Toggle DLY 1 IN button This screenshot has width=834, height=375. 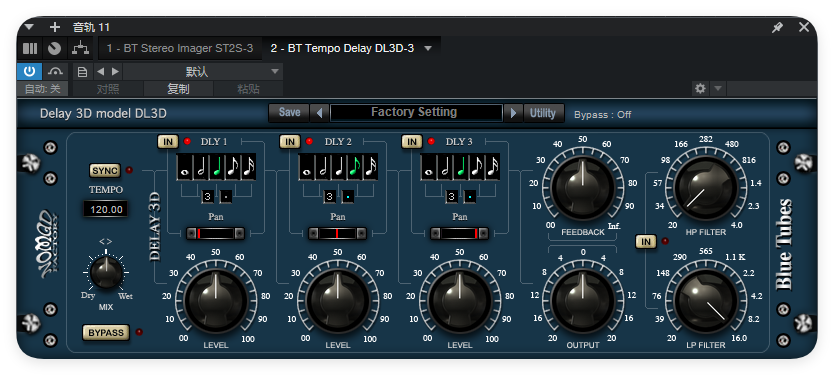[168, 141]
